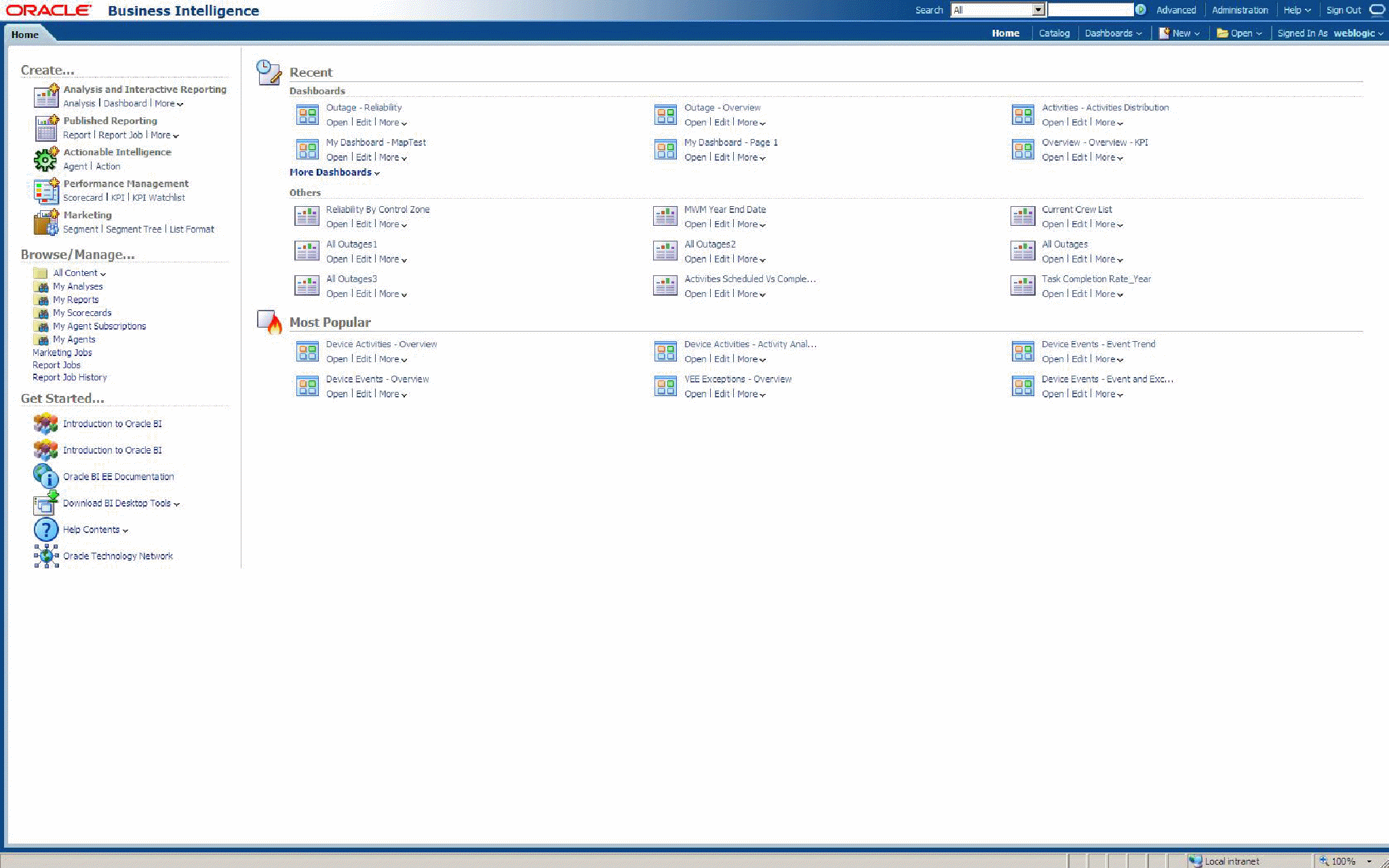Screen dimensions: 1389x868
Task: Click the Device Events - Event Trend icon
Action: [x=1023, y=351]
